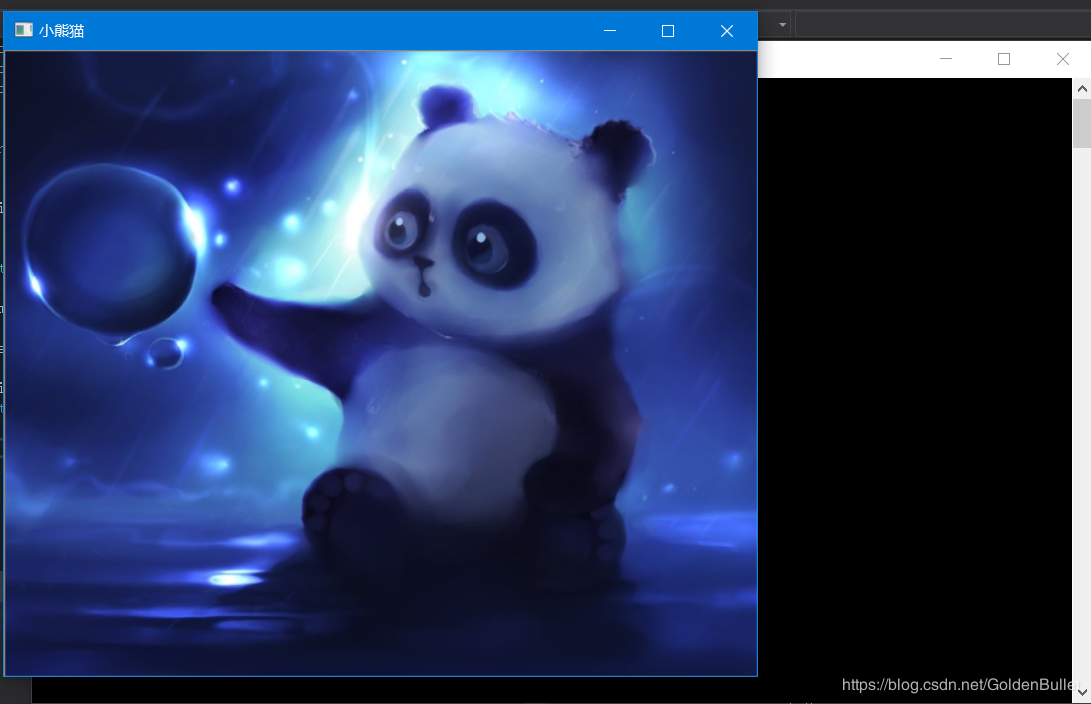Screen dimensions: 1091x704
Task: Click the console scrollbar up arrow
Action: (1082, 88)
